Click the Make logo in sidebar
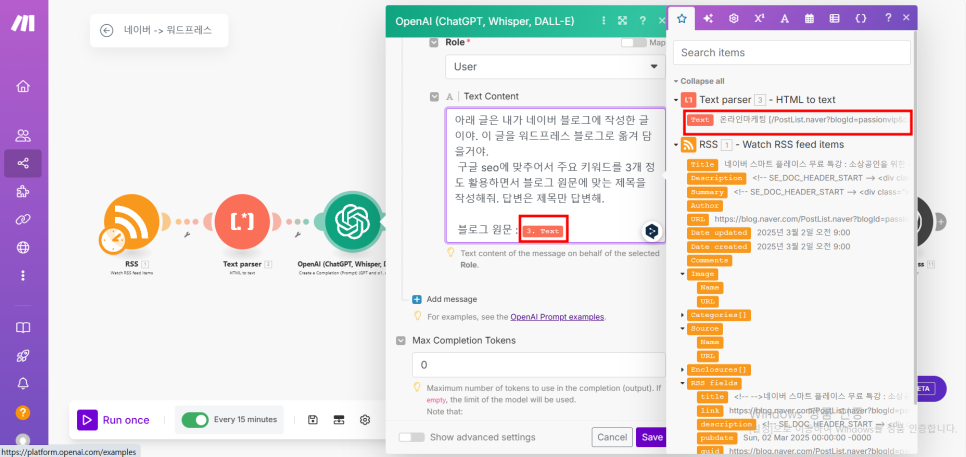 point(23,23)
